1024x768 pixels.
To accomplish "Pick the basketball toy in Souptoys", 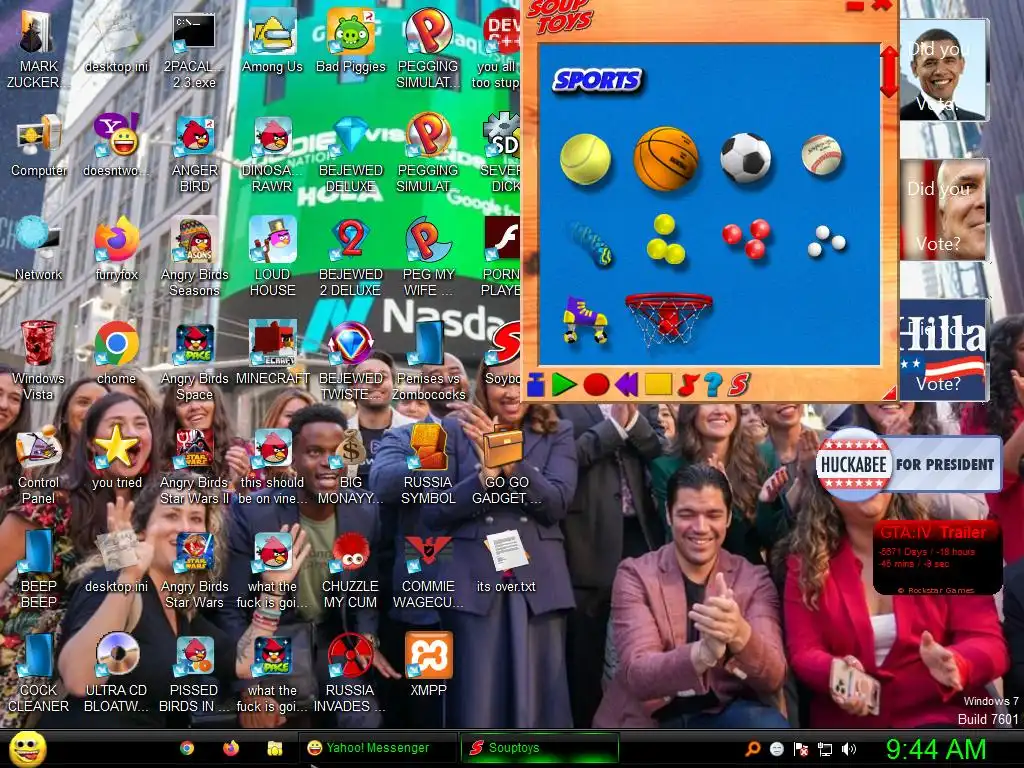I will coord(665,158).
